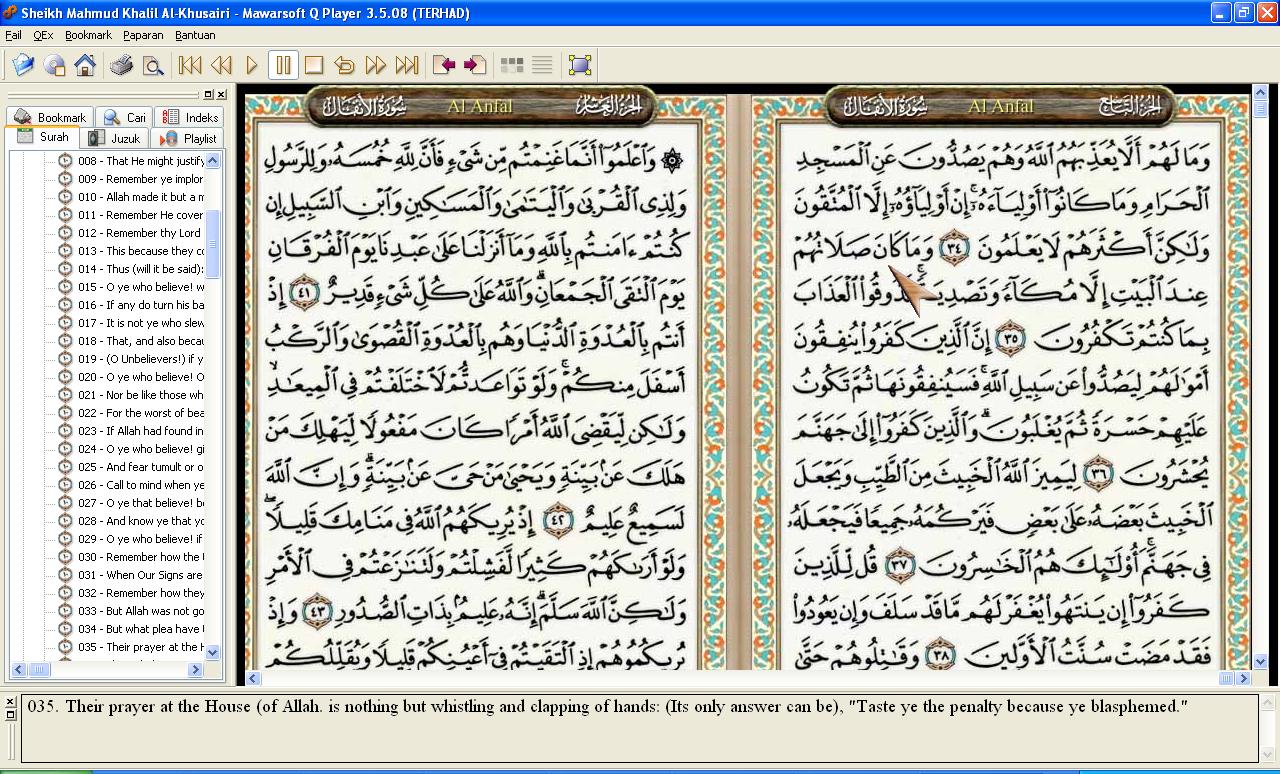Go to the next page icon
Viewport: 1280px width, 774px height.
(x=475, y=66)
